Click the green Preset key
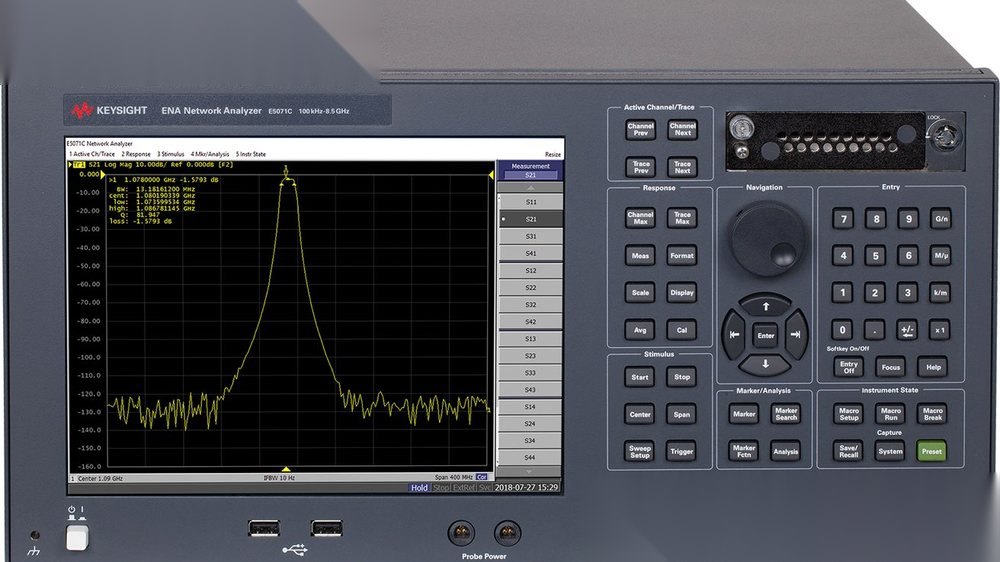The width and height of the screenshot is (1000, 562). point(931,451)
